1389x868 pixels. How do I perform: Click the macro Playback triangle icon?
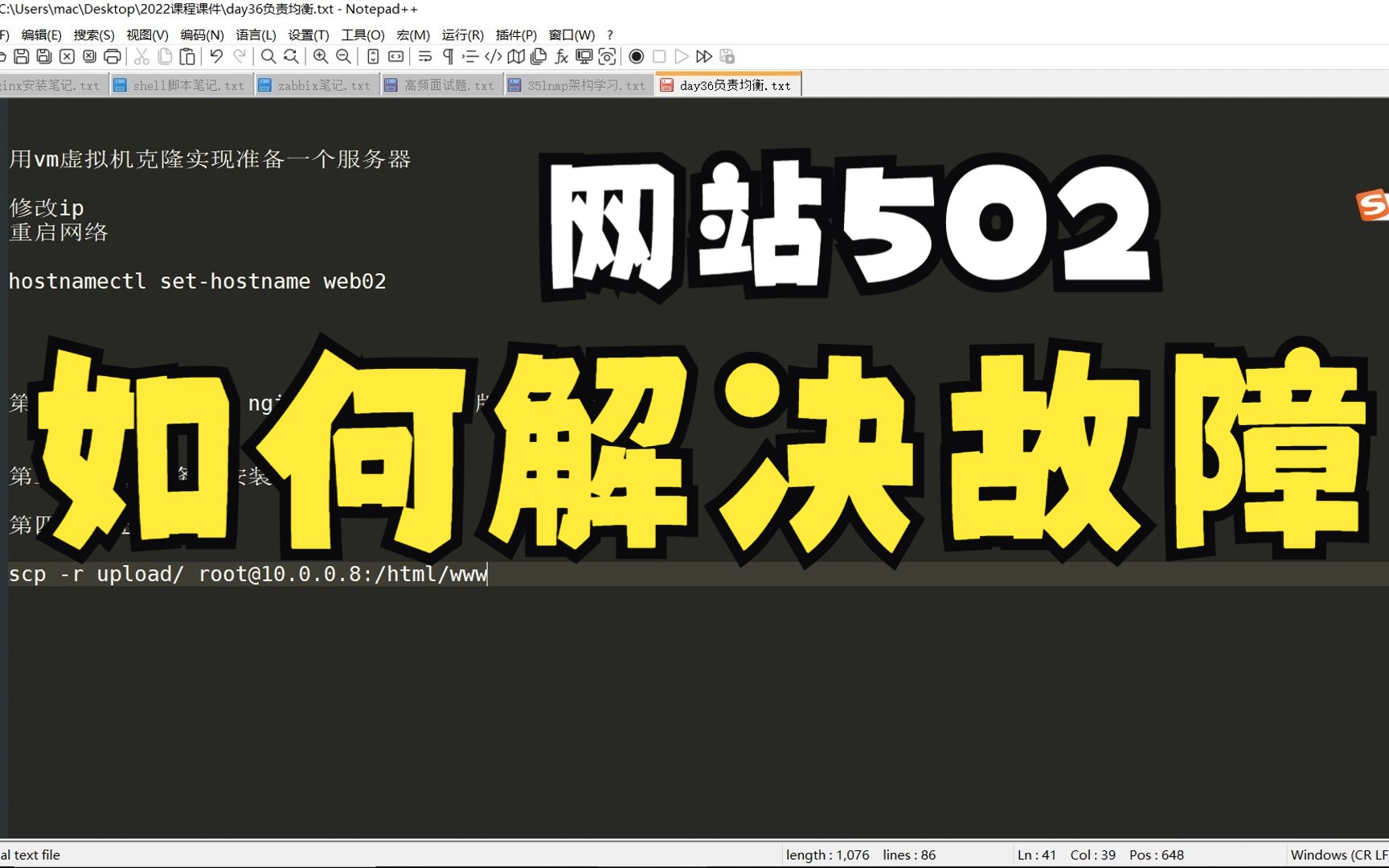[x=682, y=56]
